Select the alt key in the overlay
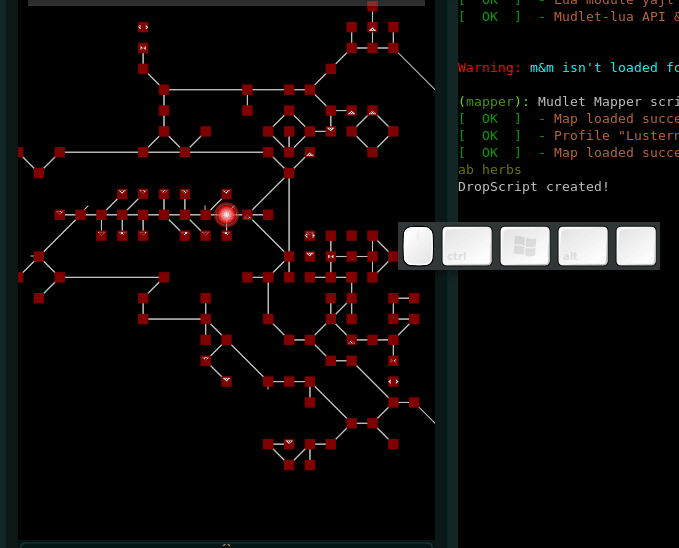The image size is (679, 548). [583, 246]
